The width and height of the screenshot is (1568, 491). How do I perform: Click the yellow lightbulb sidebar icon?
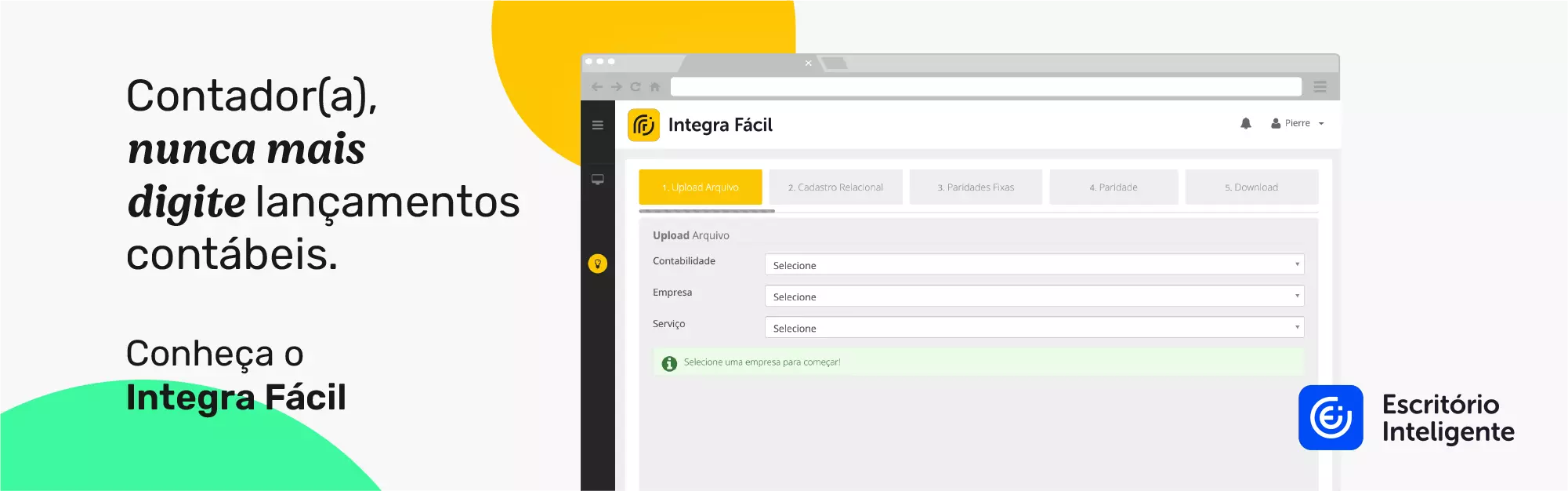tap(598, 264)
